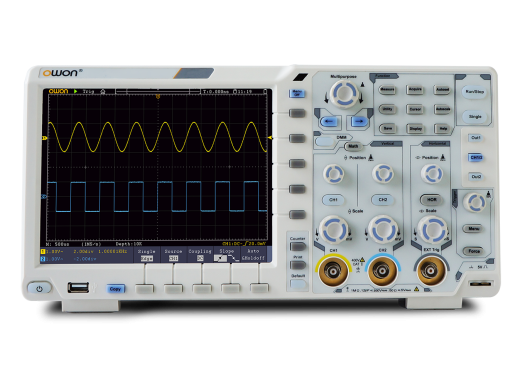Open the Save function
Screen dimensions: 520x380
pos(387,128)
